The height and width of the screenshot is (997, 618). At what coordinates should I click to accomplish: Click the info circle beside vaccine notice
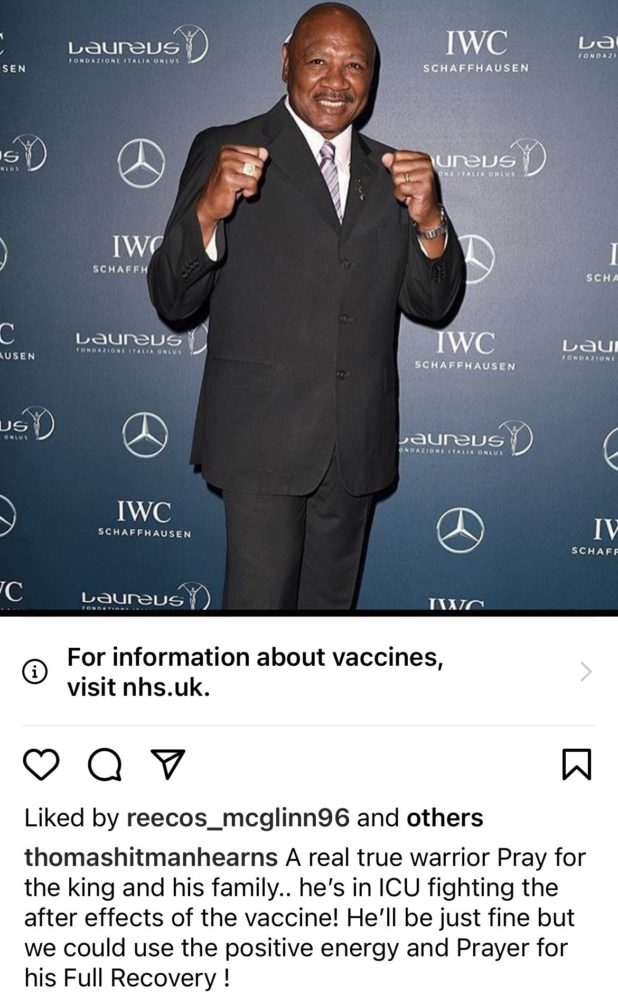(x=34, y=671)
